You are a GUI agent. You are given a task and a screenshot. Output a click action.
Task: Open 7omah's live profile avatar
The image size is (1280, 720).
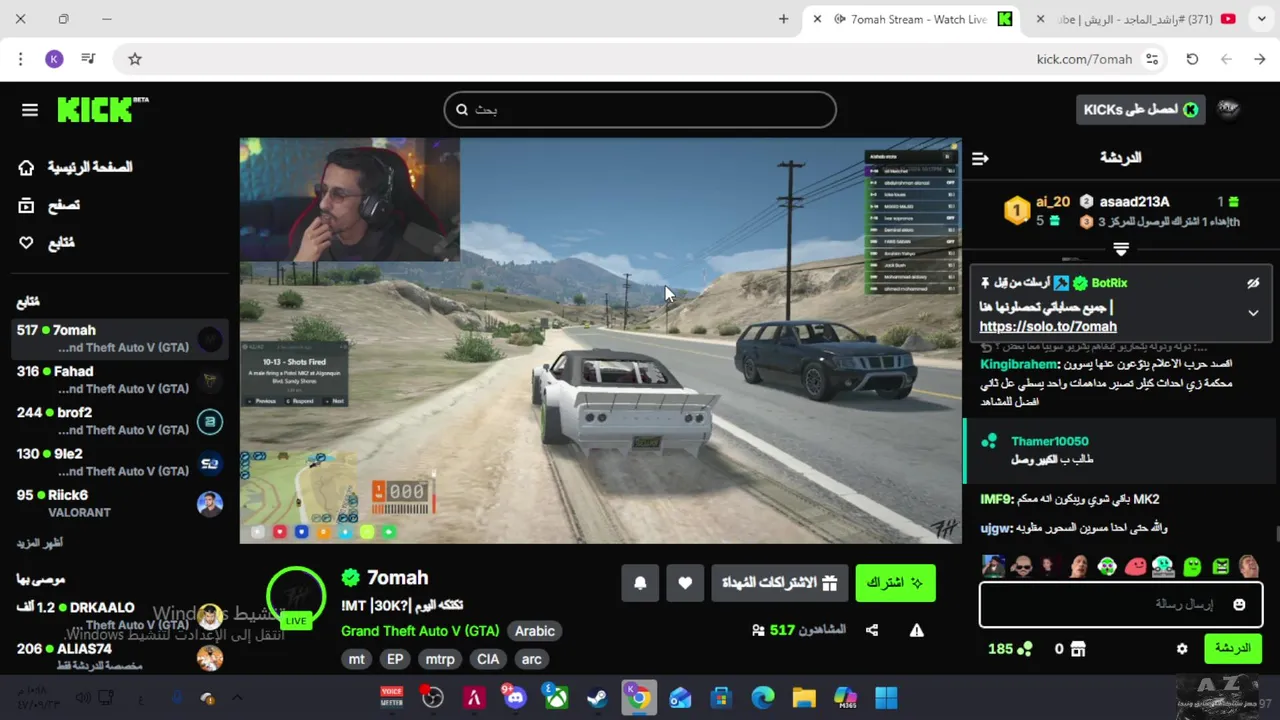coord(296,597)
